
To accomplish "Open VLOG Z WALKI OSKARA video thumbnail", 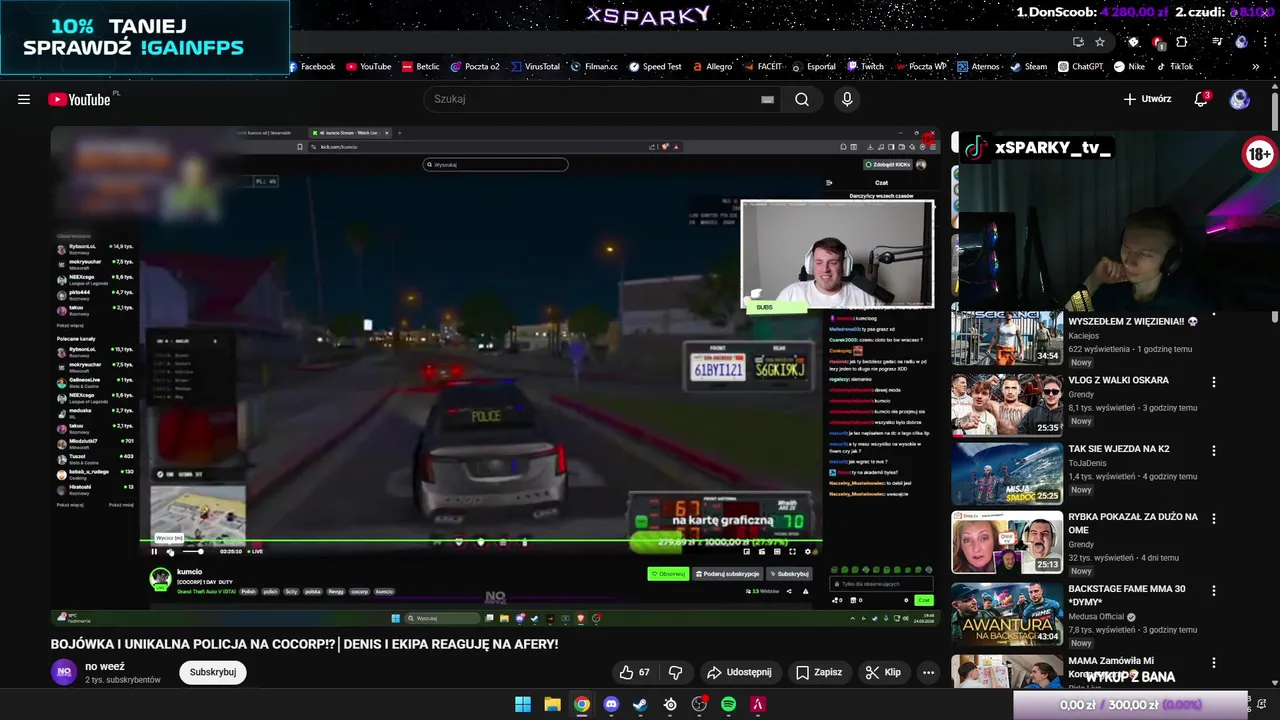I will point(1007,405).
